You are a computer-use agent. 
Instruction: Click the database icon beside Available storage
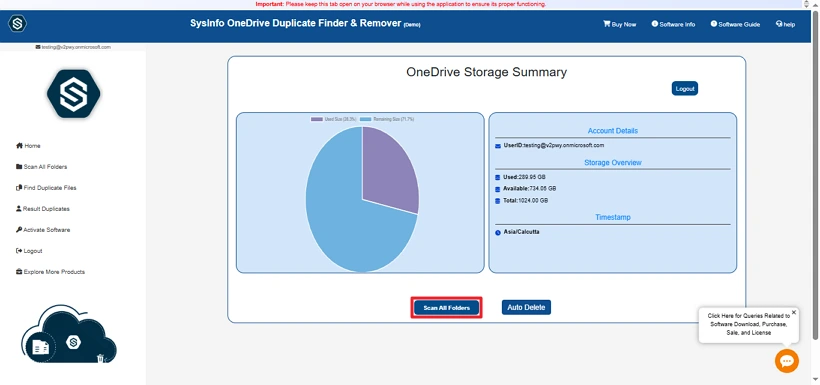(x=498, y=189)
